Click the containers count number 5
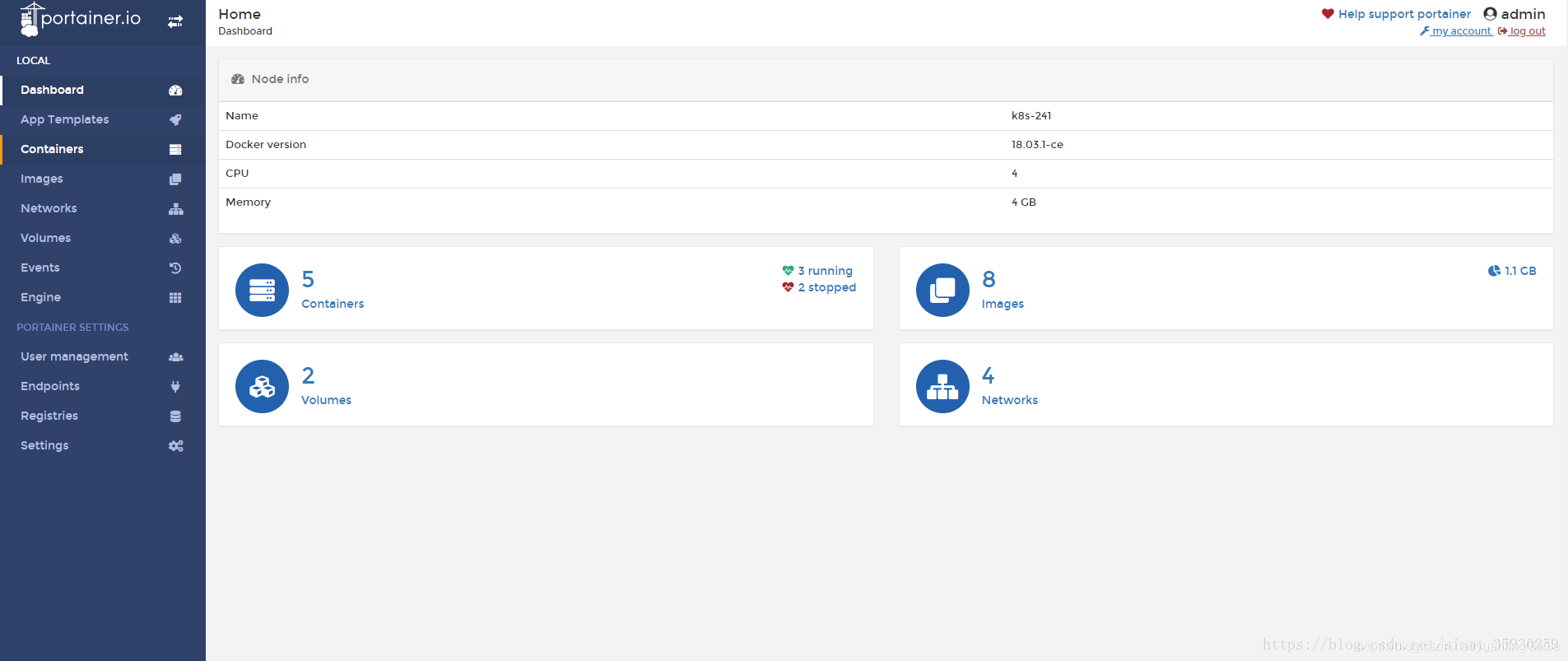This screenshot has width=1568, height=661. pos(308,280)
